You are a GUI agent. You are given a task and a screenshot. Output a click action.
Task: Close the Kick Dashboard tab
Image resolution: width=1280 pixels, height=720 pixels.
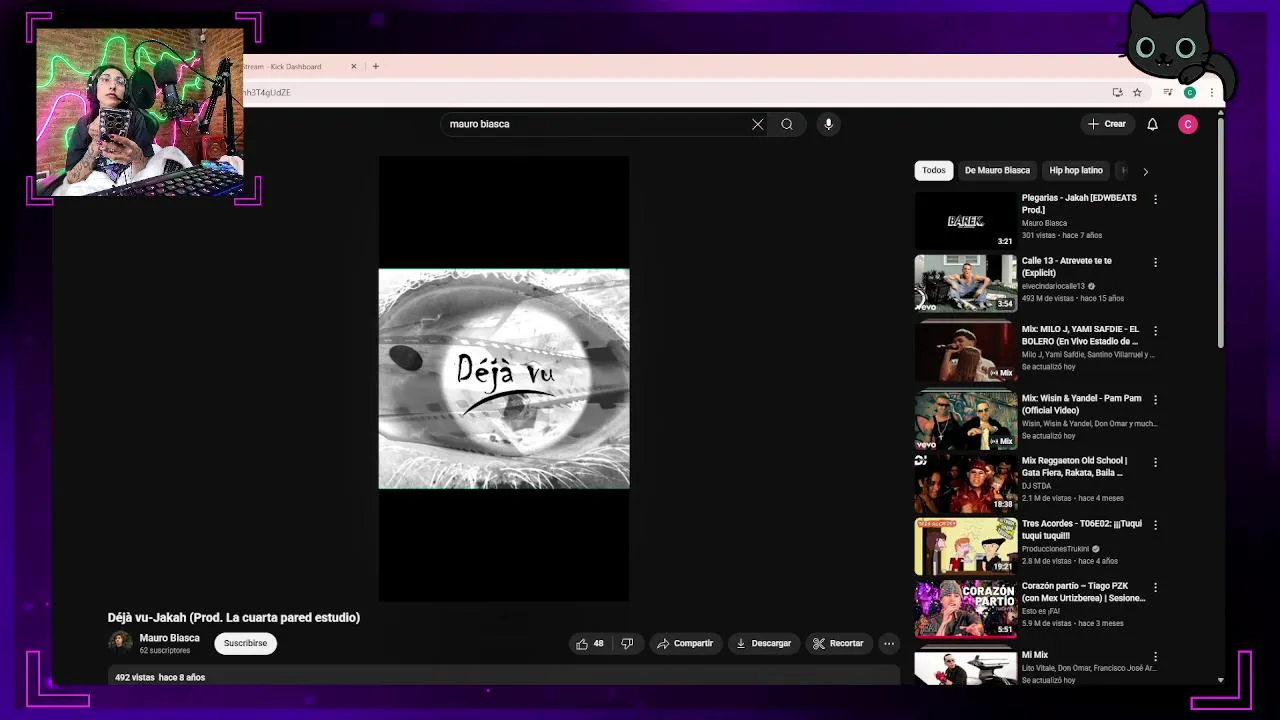click(353, 66)
